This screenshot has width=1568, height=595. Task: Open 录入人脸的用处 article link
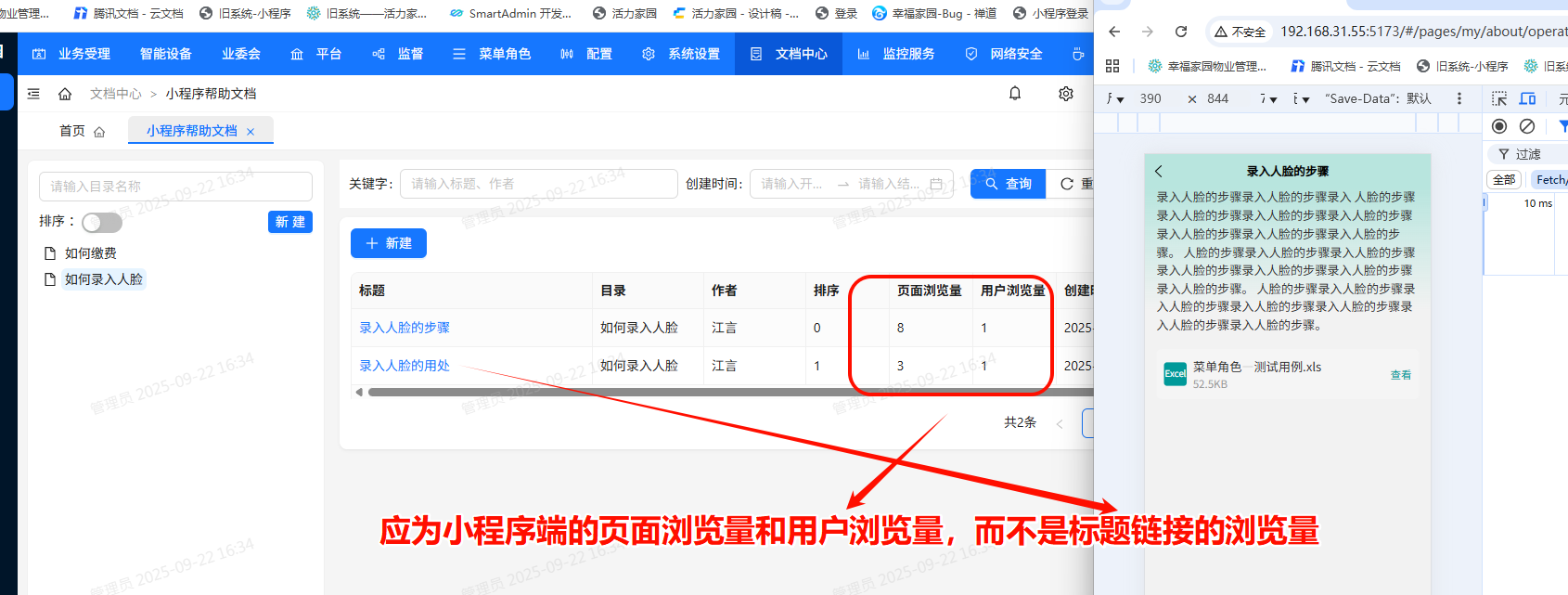pos(405,366)
